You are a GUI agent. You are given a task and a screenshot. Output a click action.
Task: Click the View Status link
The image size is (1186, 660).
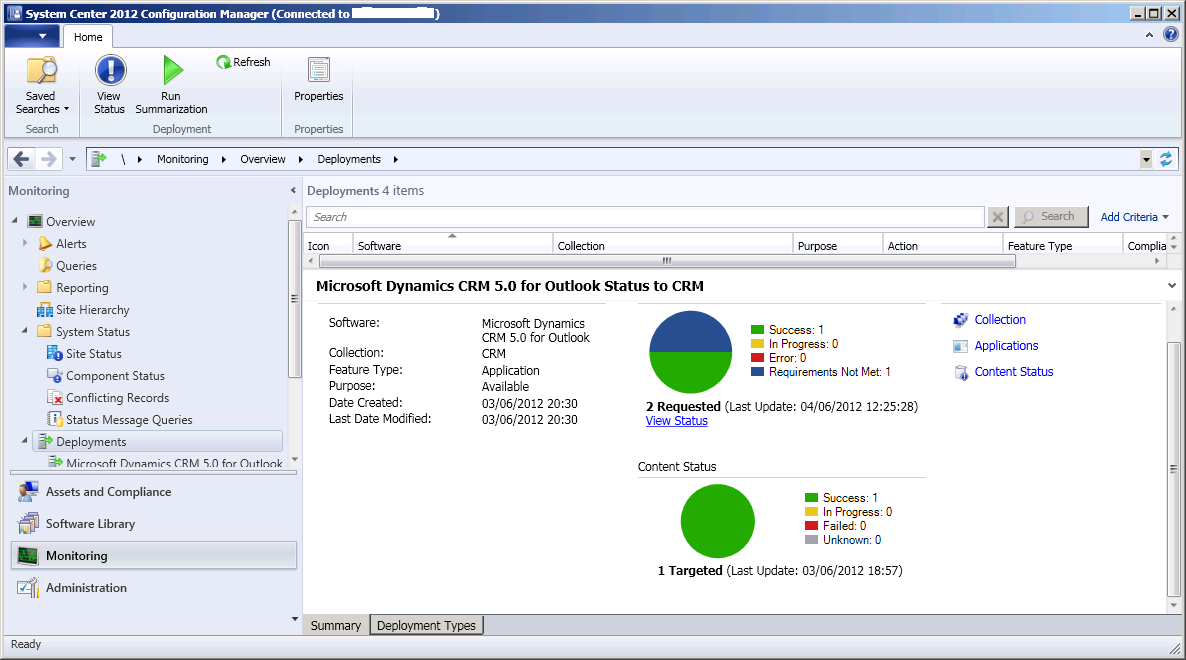click(x=676, y=421)
